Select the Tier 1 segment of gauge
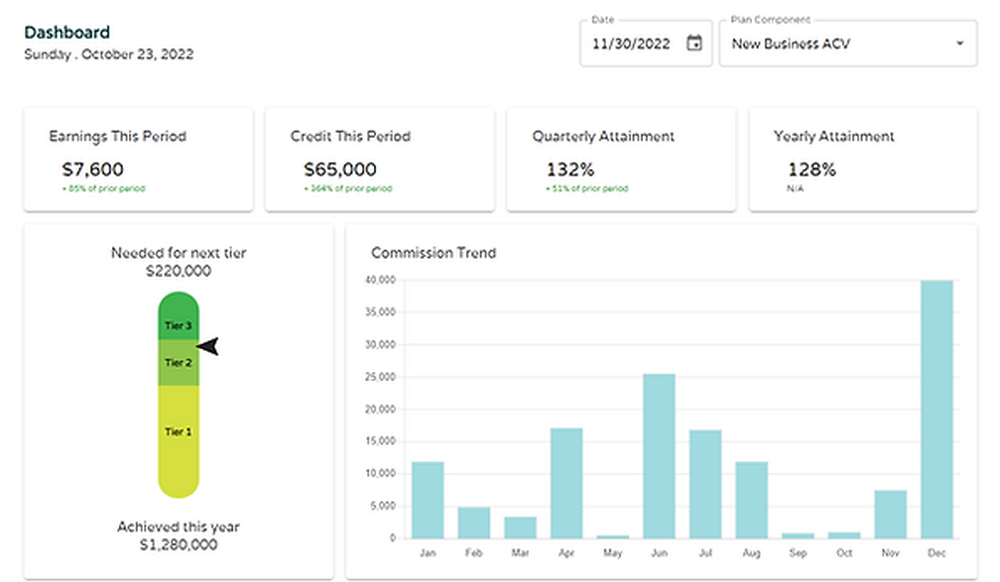This screenshot has height=582, width=1000. (x=179, y=441)
